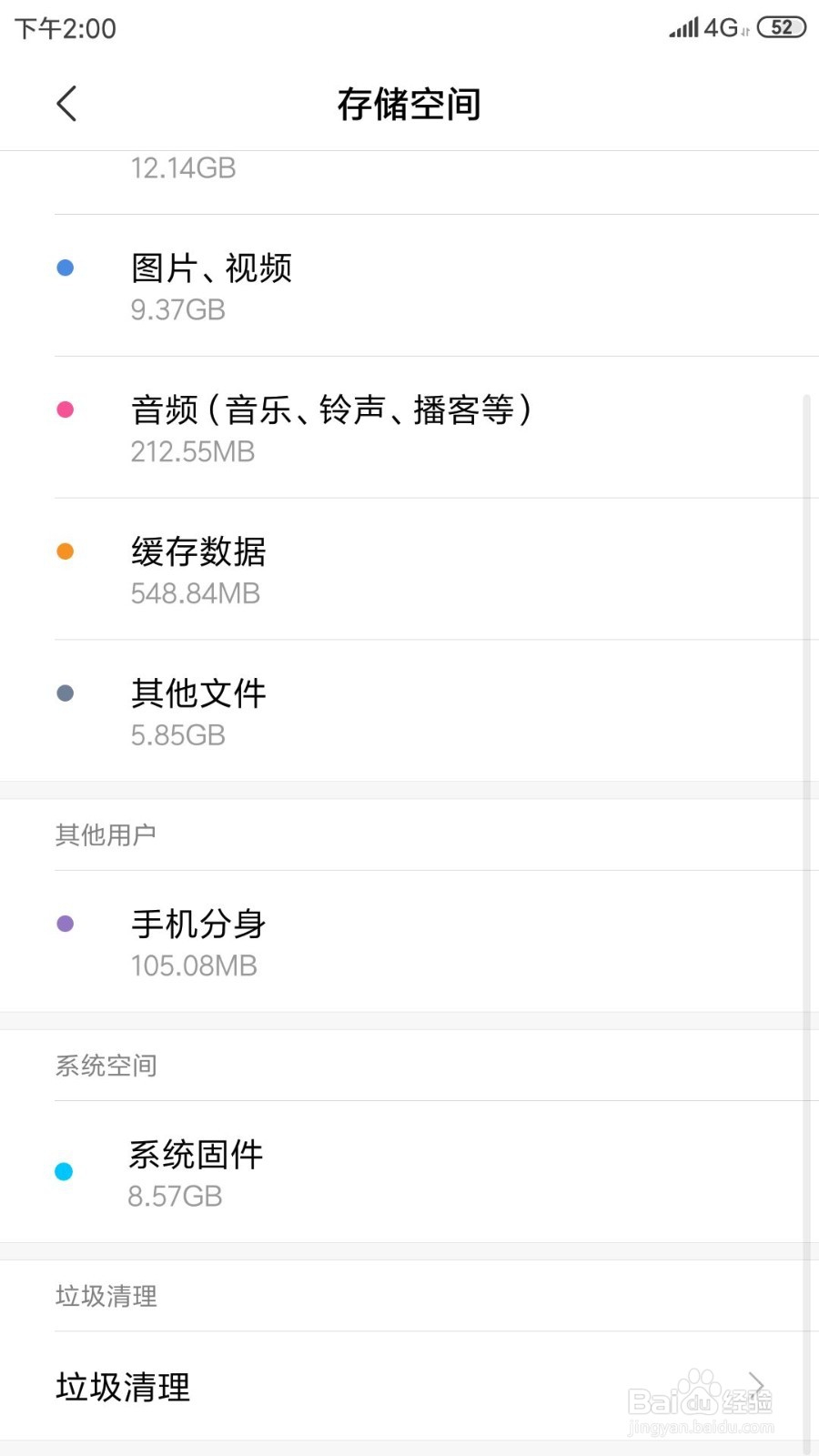Viewport: 819px width, 1456px height.
Task: Open the 其他文件 entry
Action: click(x=409, y=711)
